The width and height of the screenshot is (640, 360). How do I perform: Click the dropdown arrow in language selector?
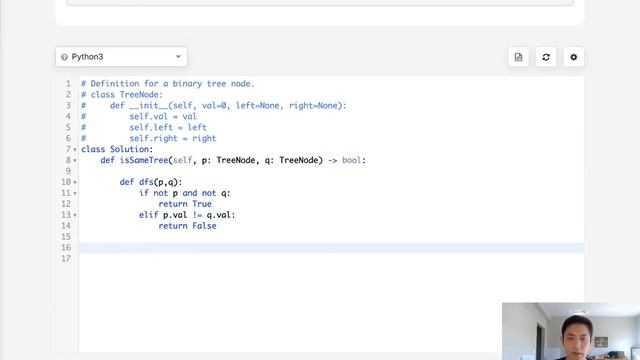point(178,57)
